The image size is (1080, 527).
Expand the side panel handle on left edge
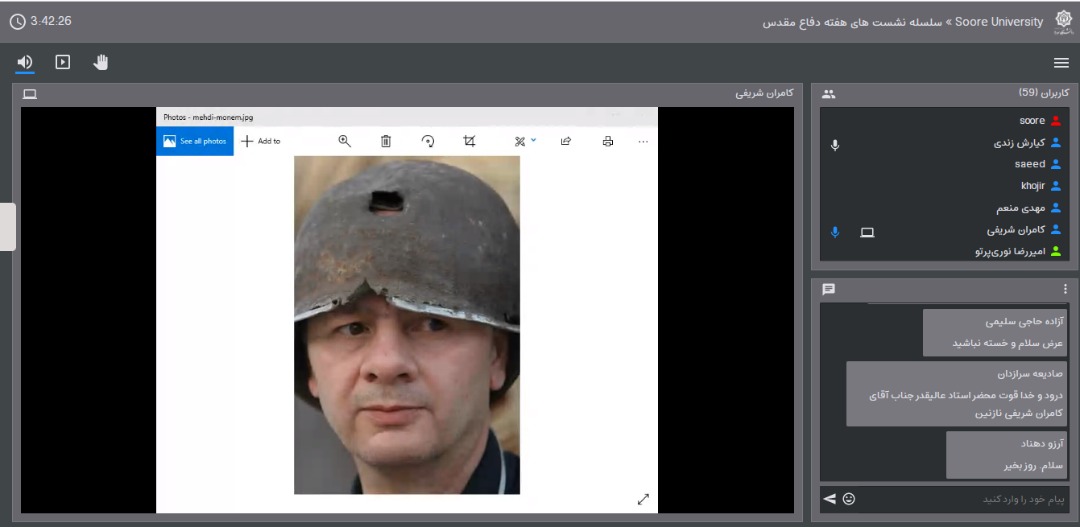click(8, 227)
